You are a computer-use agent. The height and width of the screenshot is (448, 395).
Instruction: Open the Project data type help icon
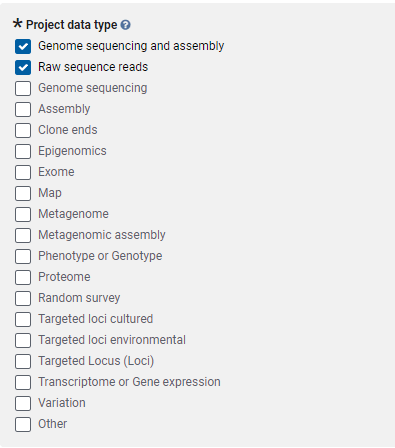click(125, 25)
